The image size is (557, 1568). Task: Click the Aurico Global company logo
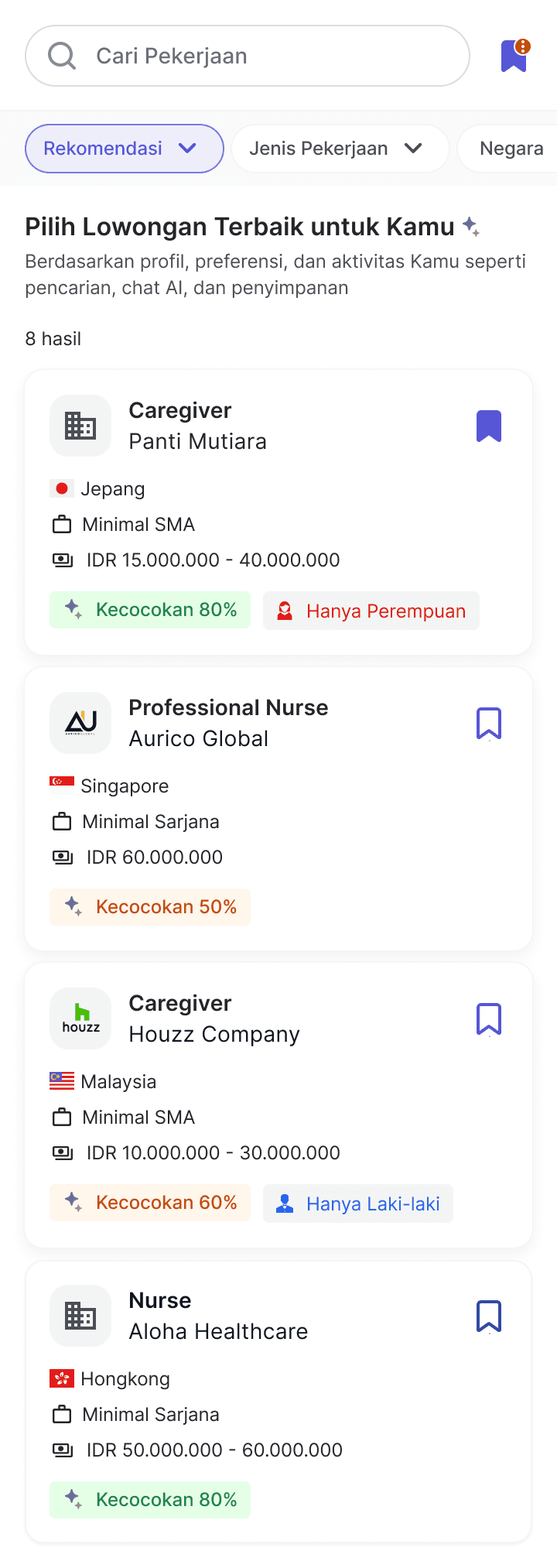(80, 723)
